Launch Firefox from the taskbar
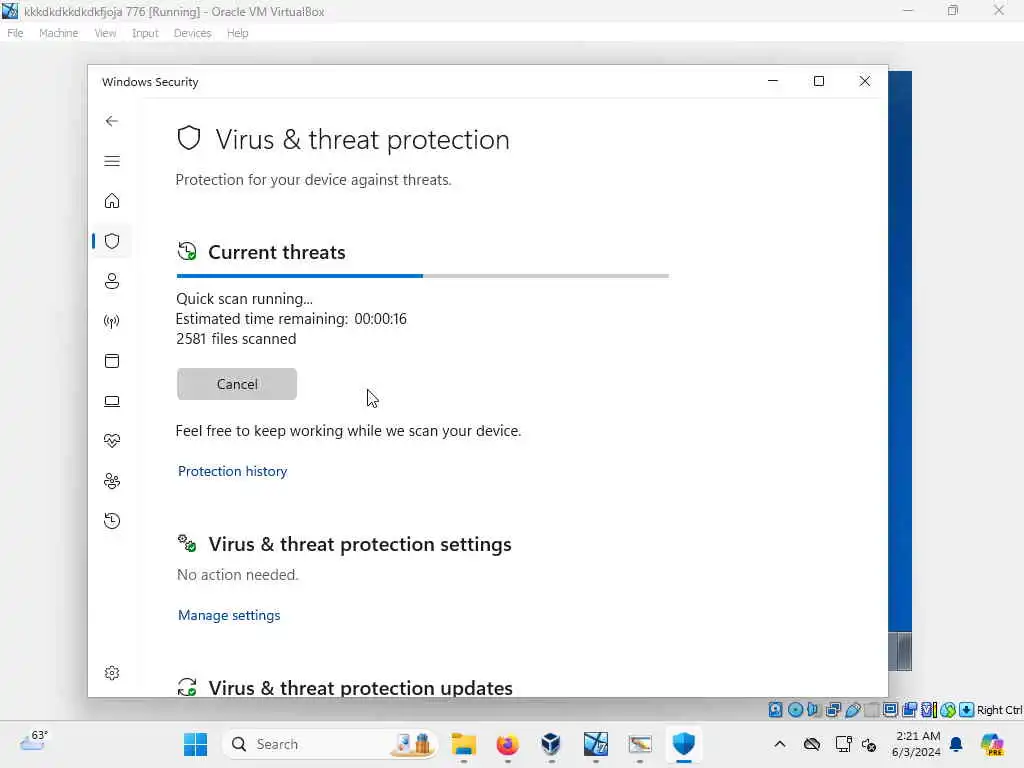1024x768 pixels. click(507, 744)
